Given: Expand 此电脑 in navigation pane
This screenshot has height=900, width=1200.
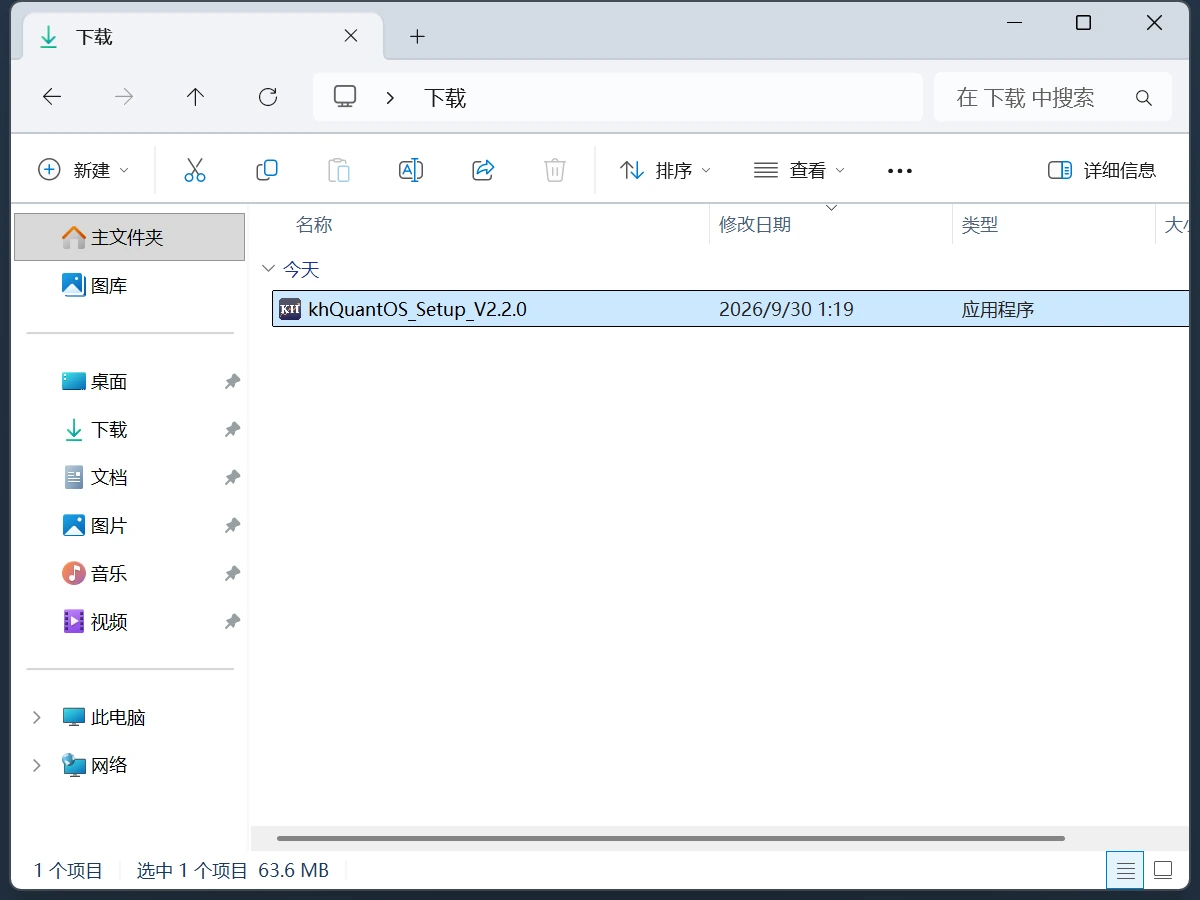Looking at the screenshot, I should pyautogui.click(x=37, y=717).
